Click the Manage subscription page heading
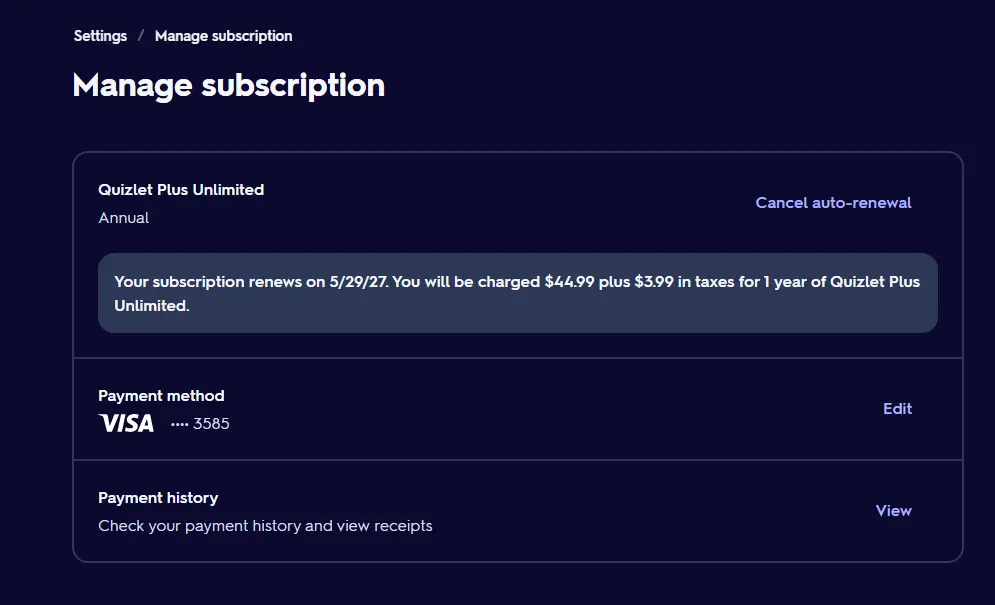This screenshot has height=605, width=995. point(228,85)
